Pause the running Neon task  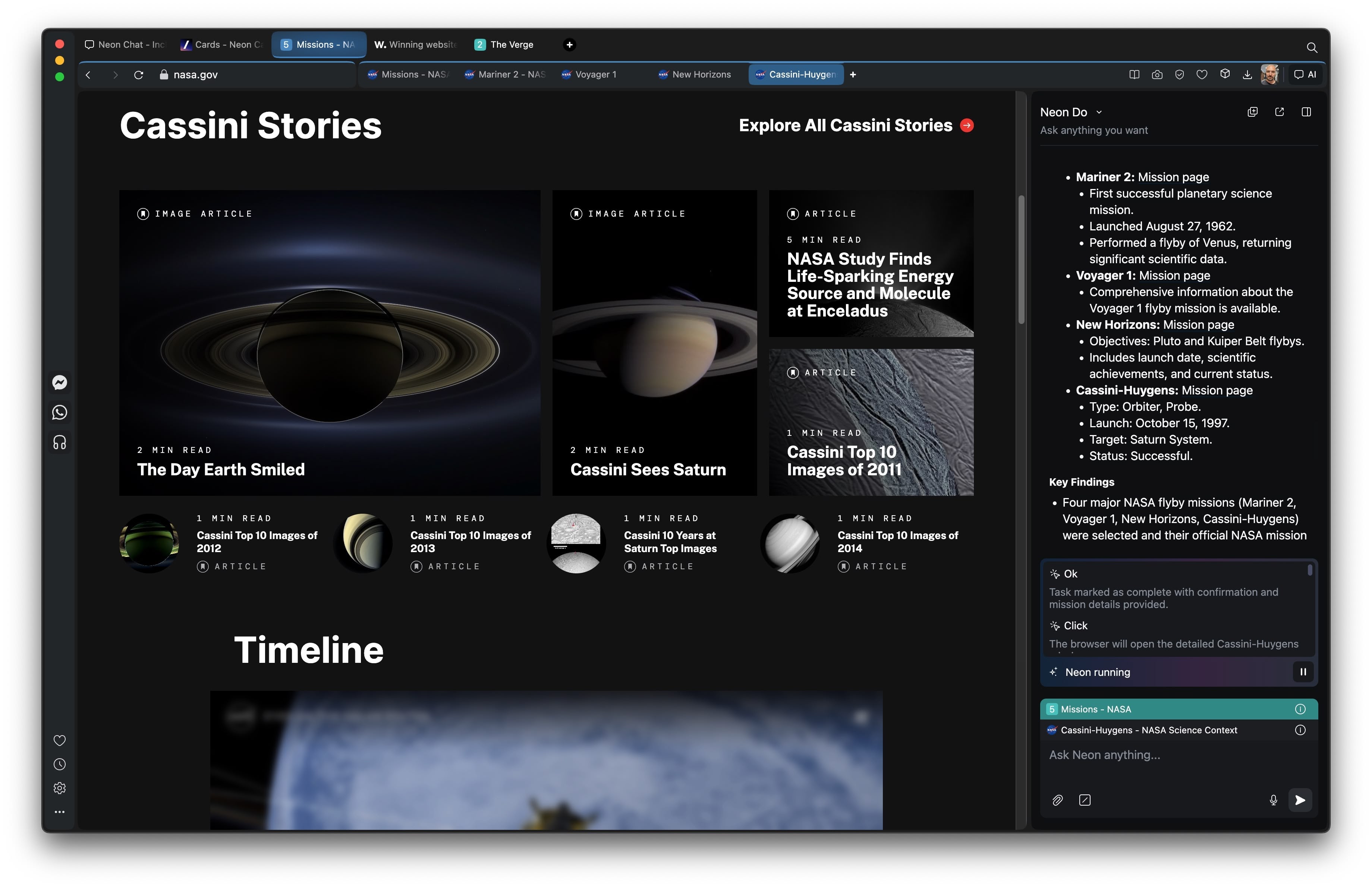click(x=1303, y=672)
